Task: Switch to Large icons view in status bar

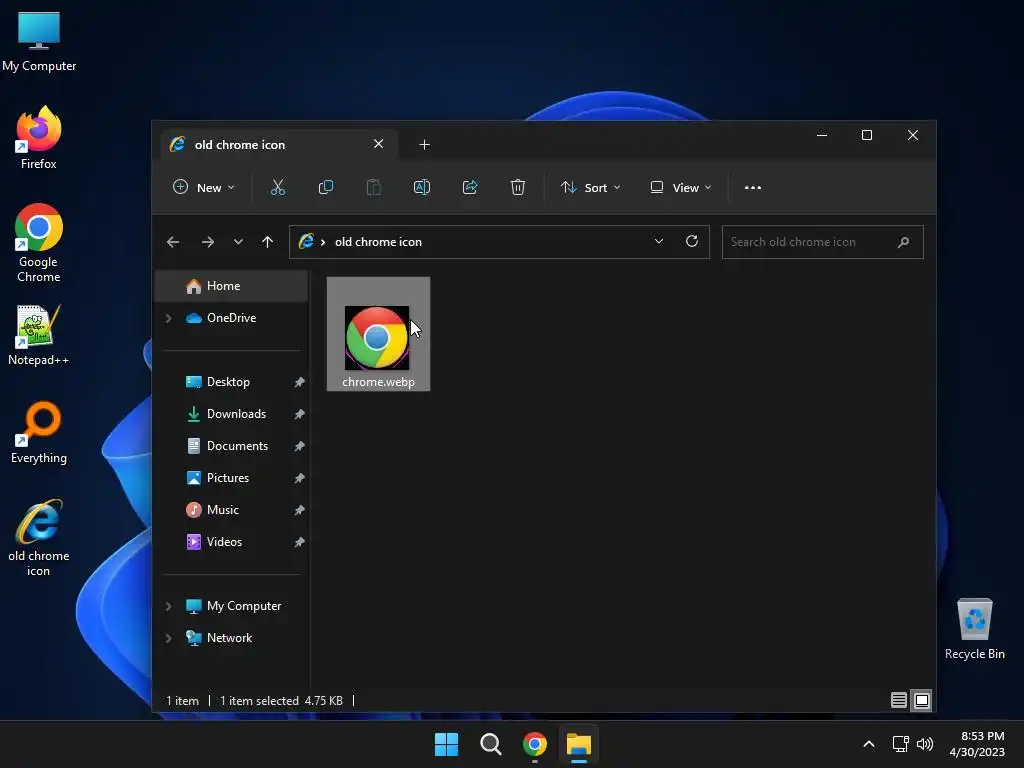Action: coord(921,700)
